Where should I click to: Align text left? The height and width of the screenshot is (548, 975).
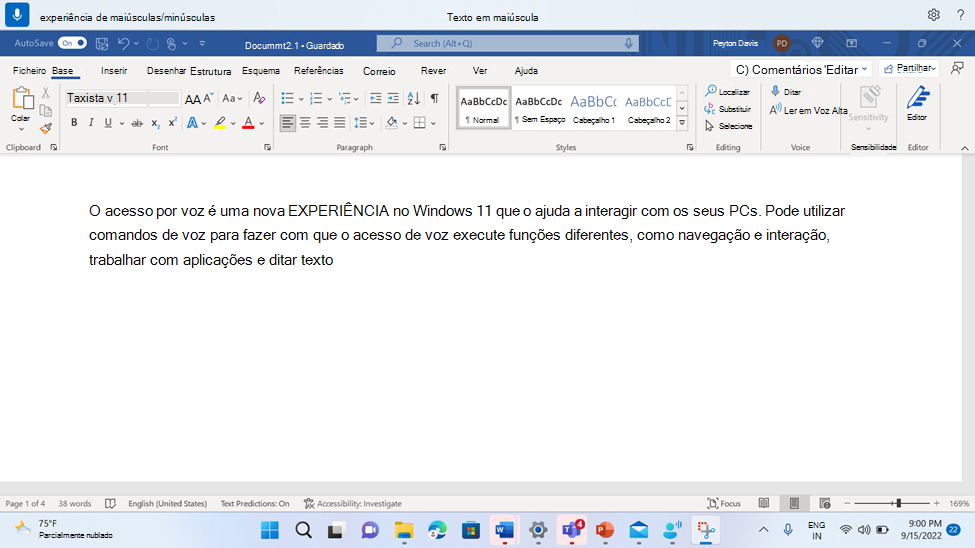pyautogui.click(x=287, y=123)
